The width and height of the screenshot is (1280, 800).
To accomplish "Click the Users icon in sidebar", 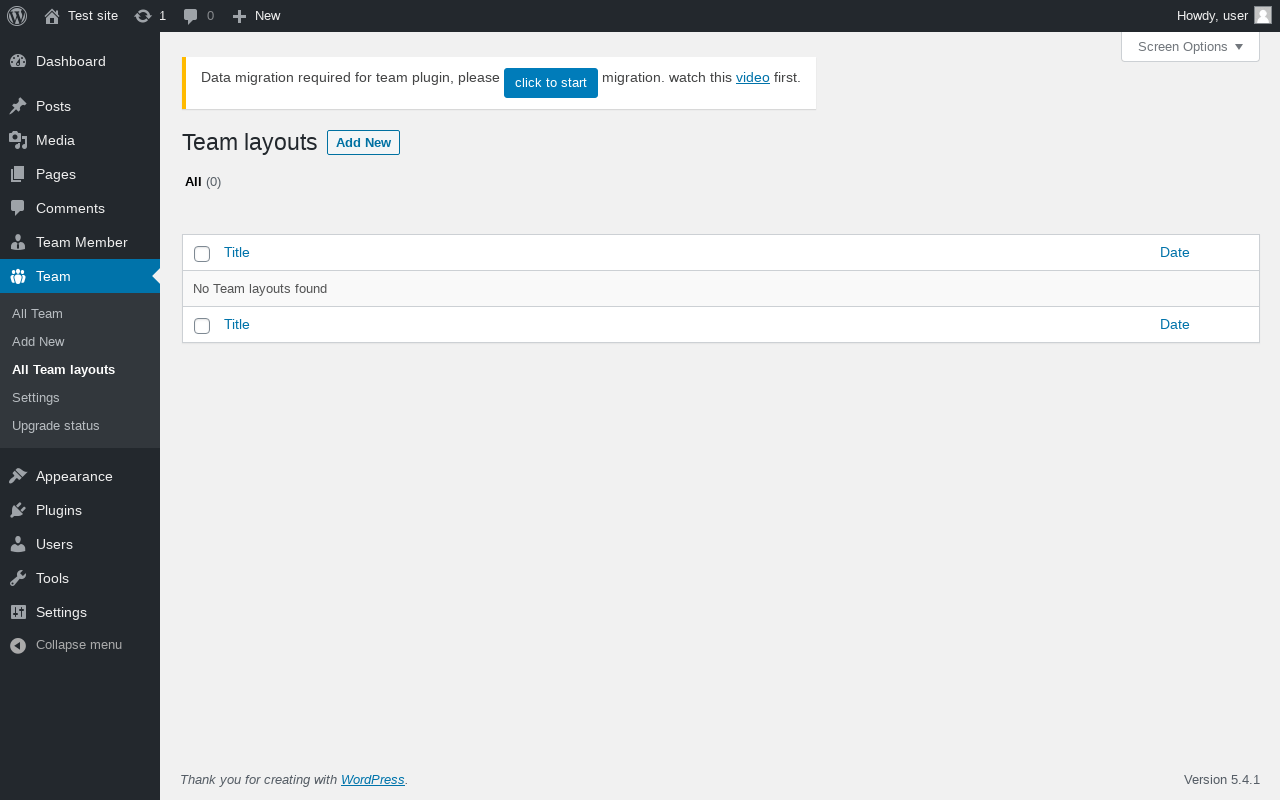I will click(18, 544).
